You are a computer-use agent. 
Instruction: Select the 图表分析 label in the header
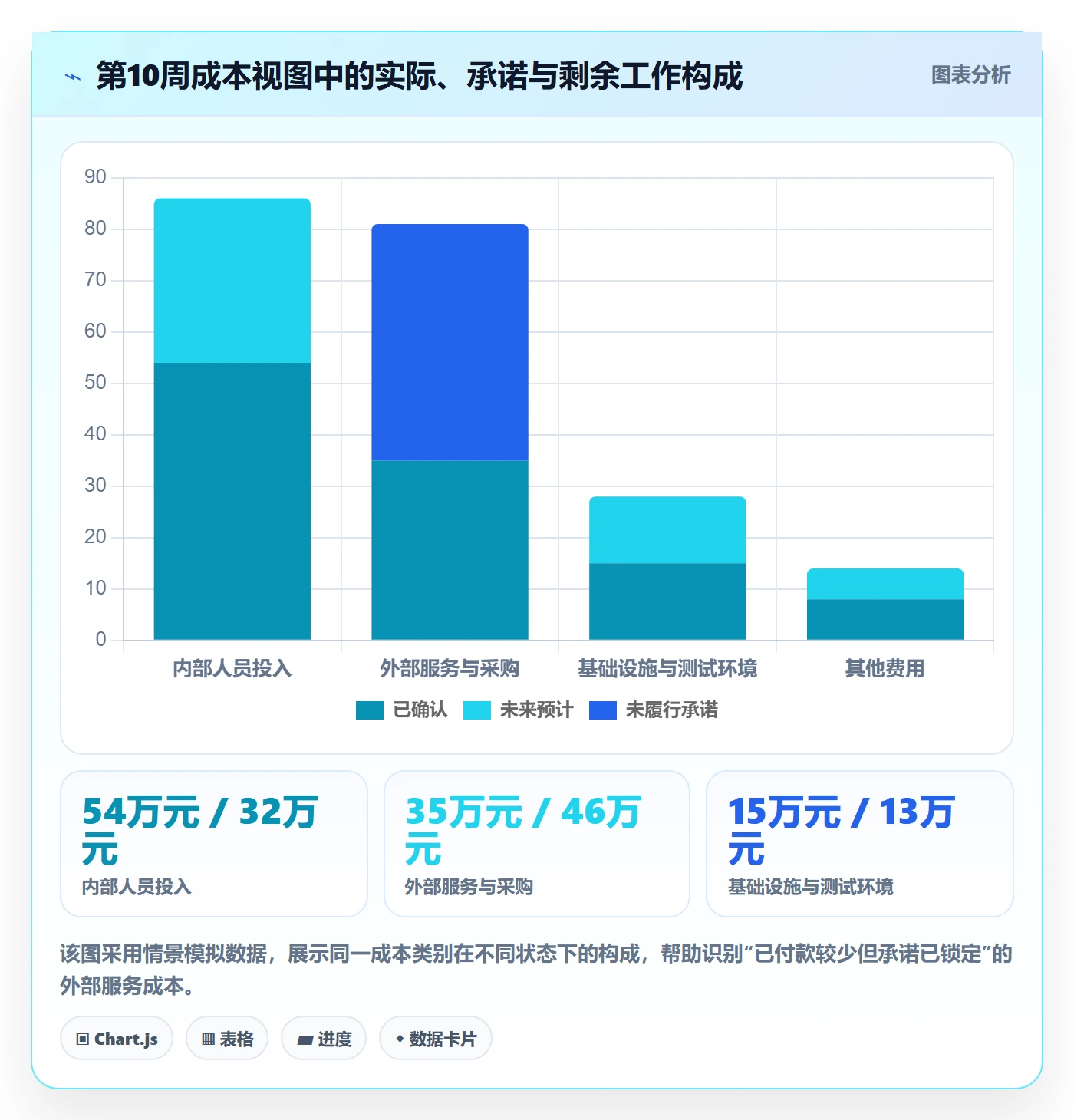tap(970, 75)
